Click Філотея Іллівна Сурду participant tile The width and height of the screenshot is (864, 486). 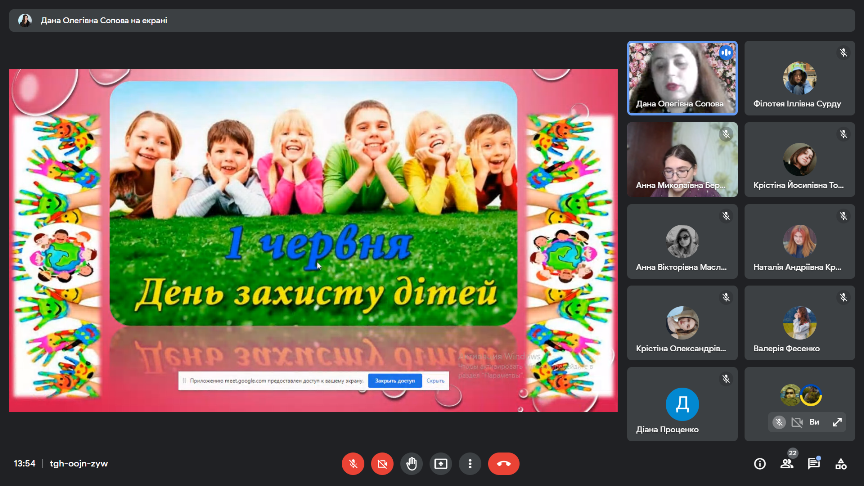pos(799,77)
